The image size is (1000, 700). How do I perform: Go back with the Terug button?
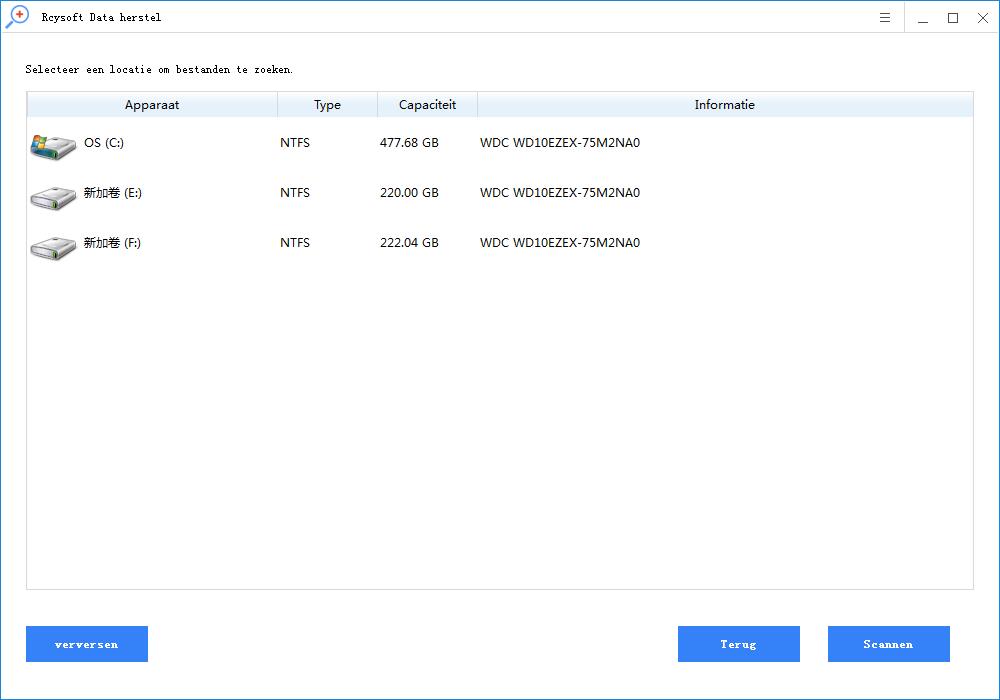pos(738,644)
